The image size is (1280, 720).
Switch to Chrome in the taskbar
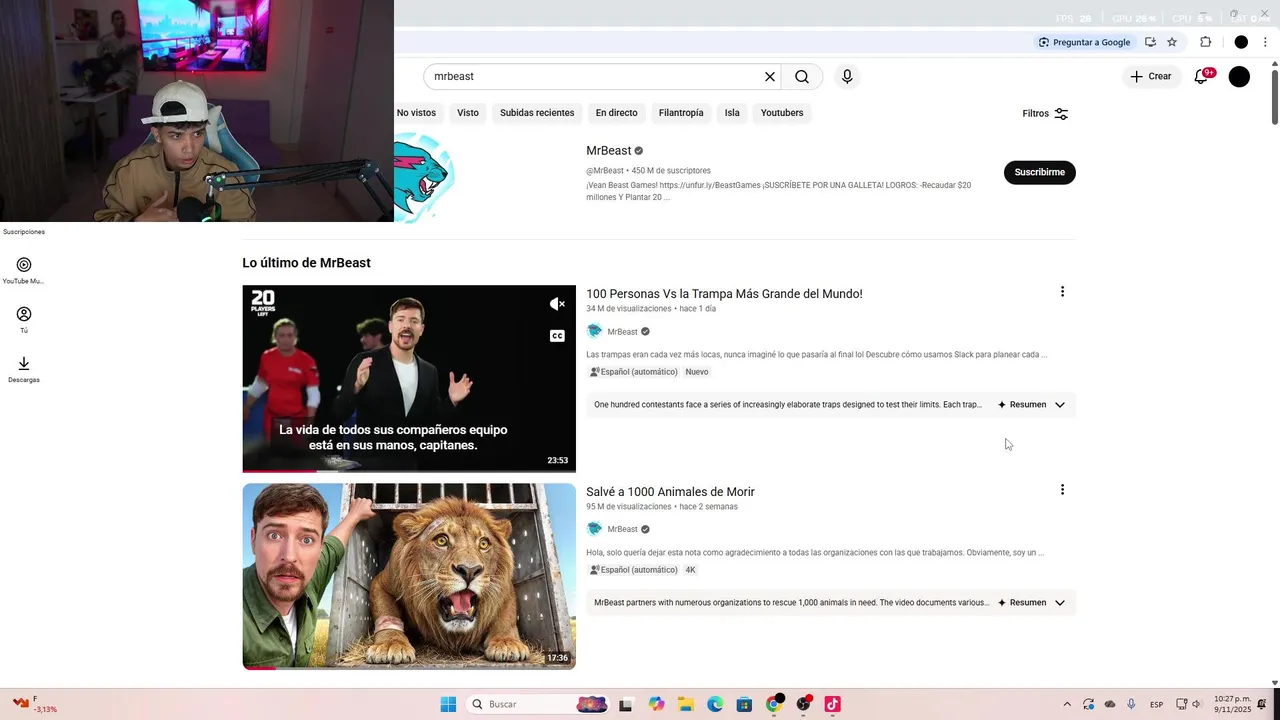point(774,704)
